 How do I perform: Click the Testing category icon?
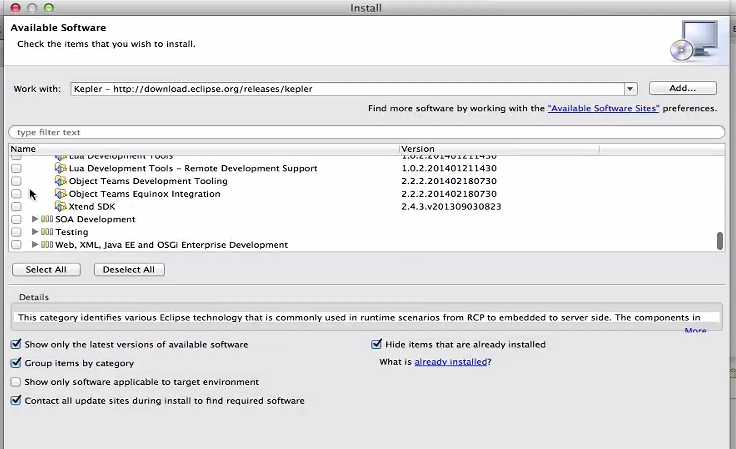tap(47, 232)
